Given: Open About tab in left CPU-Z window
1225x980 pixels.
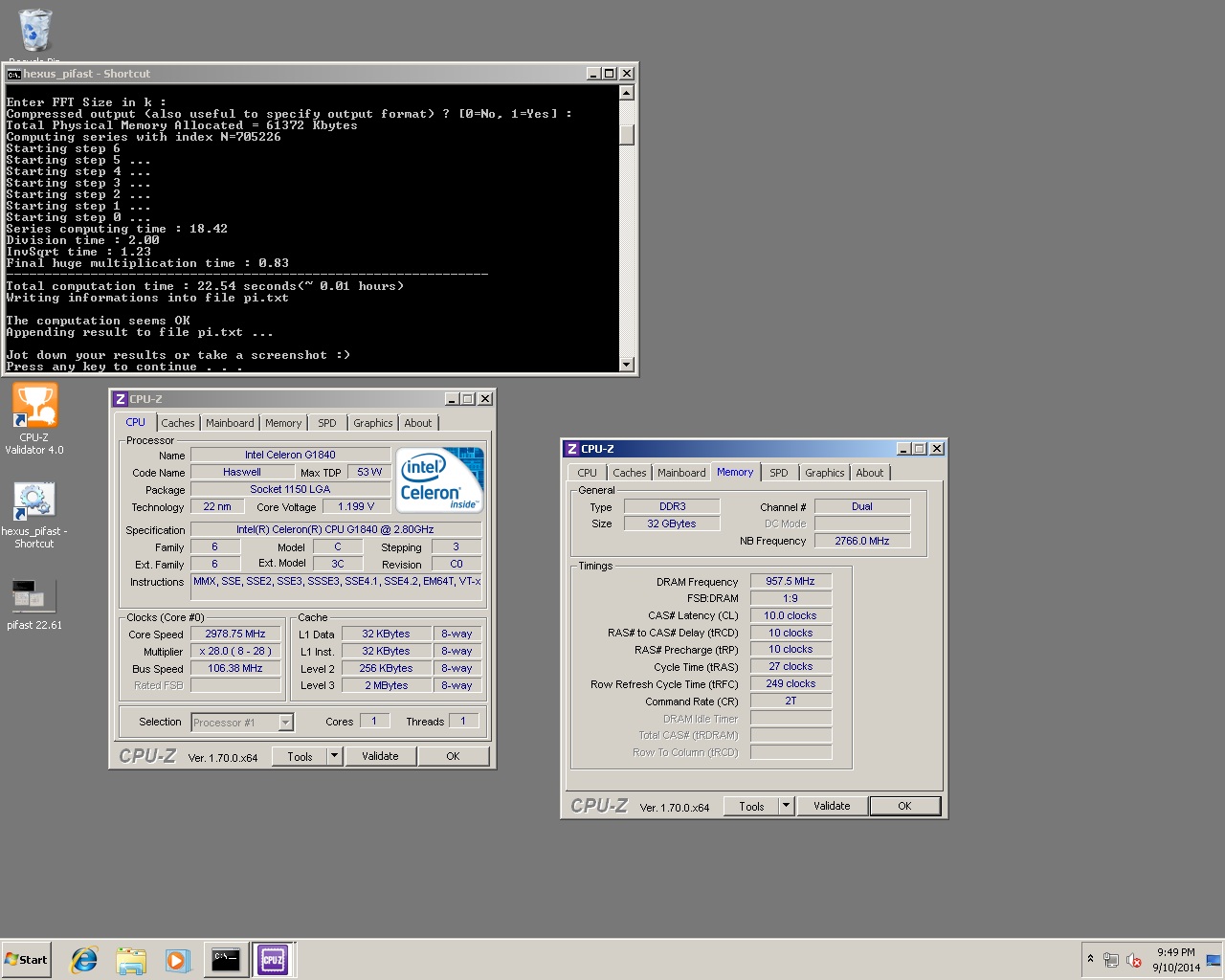Looking at the screenshot, I should click(418, 423).
